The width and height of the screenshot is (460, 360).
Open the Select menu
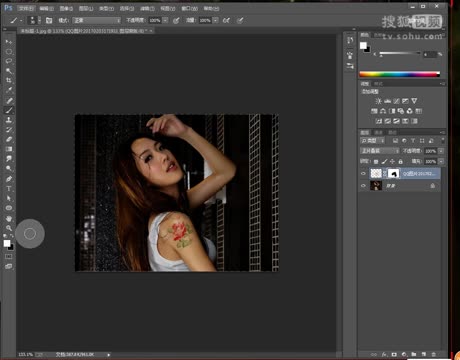[x=127, y=8]
